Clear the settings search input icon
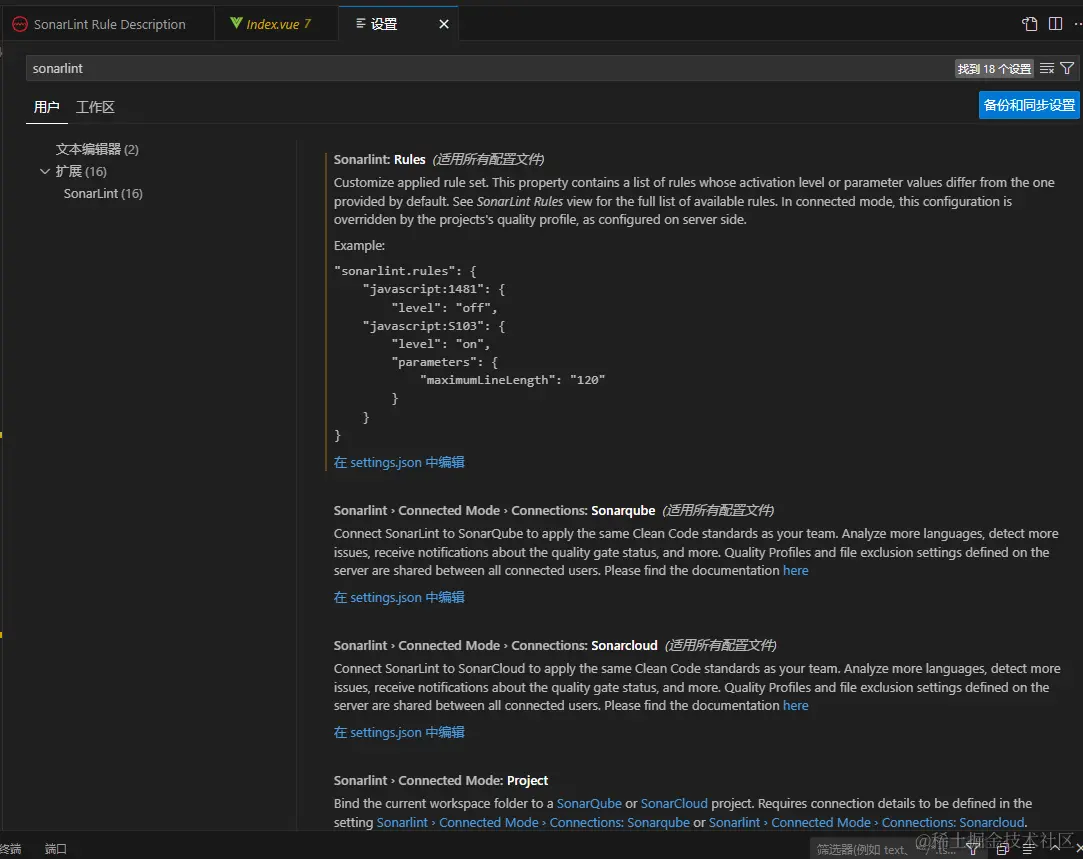1083x859 pixels. [1047, 68]
